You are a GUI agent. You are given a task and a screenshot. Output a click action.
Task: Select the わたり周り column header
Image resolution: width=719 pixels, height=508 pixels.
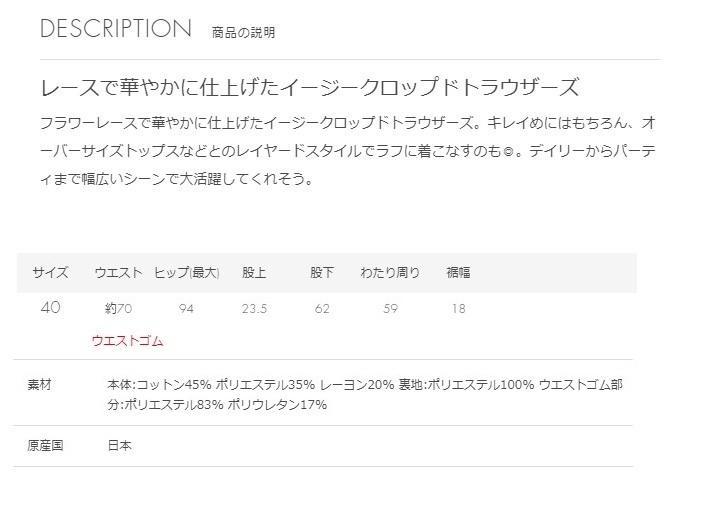[x=390, y=272]
